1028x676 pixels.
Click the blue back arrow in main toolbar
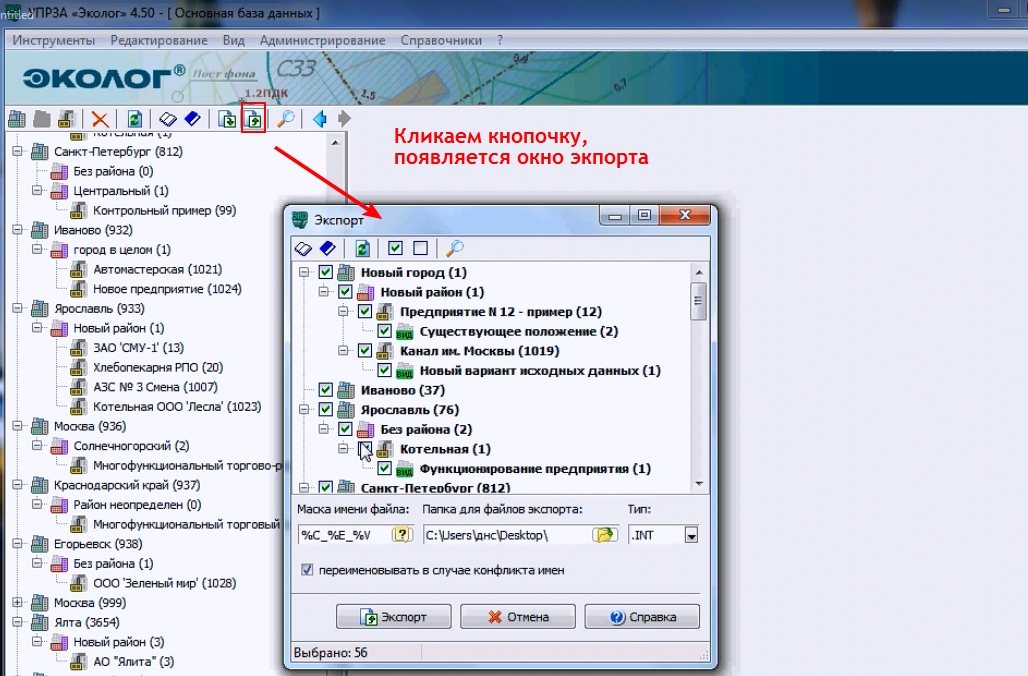(x=319, y=119)
